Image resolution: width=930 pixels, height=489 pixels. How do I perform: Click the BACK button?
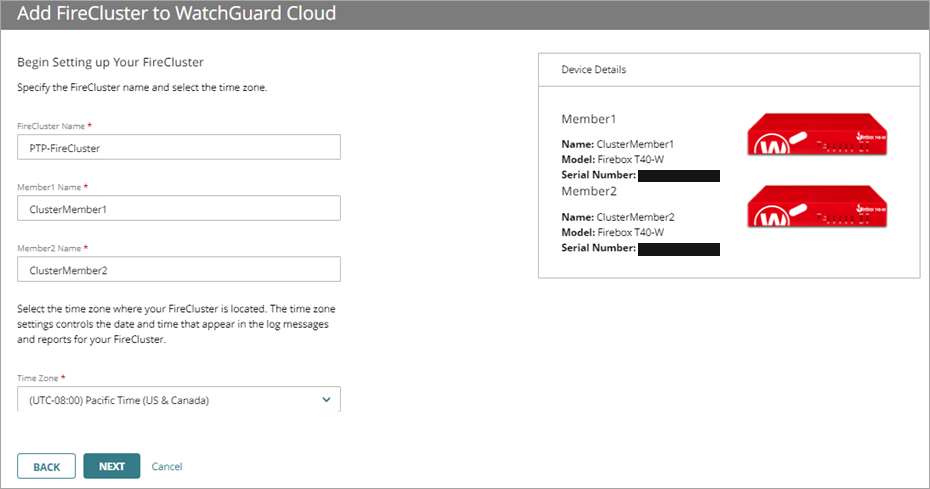click(x=46, y=466)
